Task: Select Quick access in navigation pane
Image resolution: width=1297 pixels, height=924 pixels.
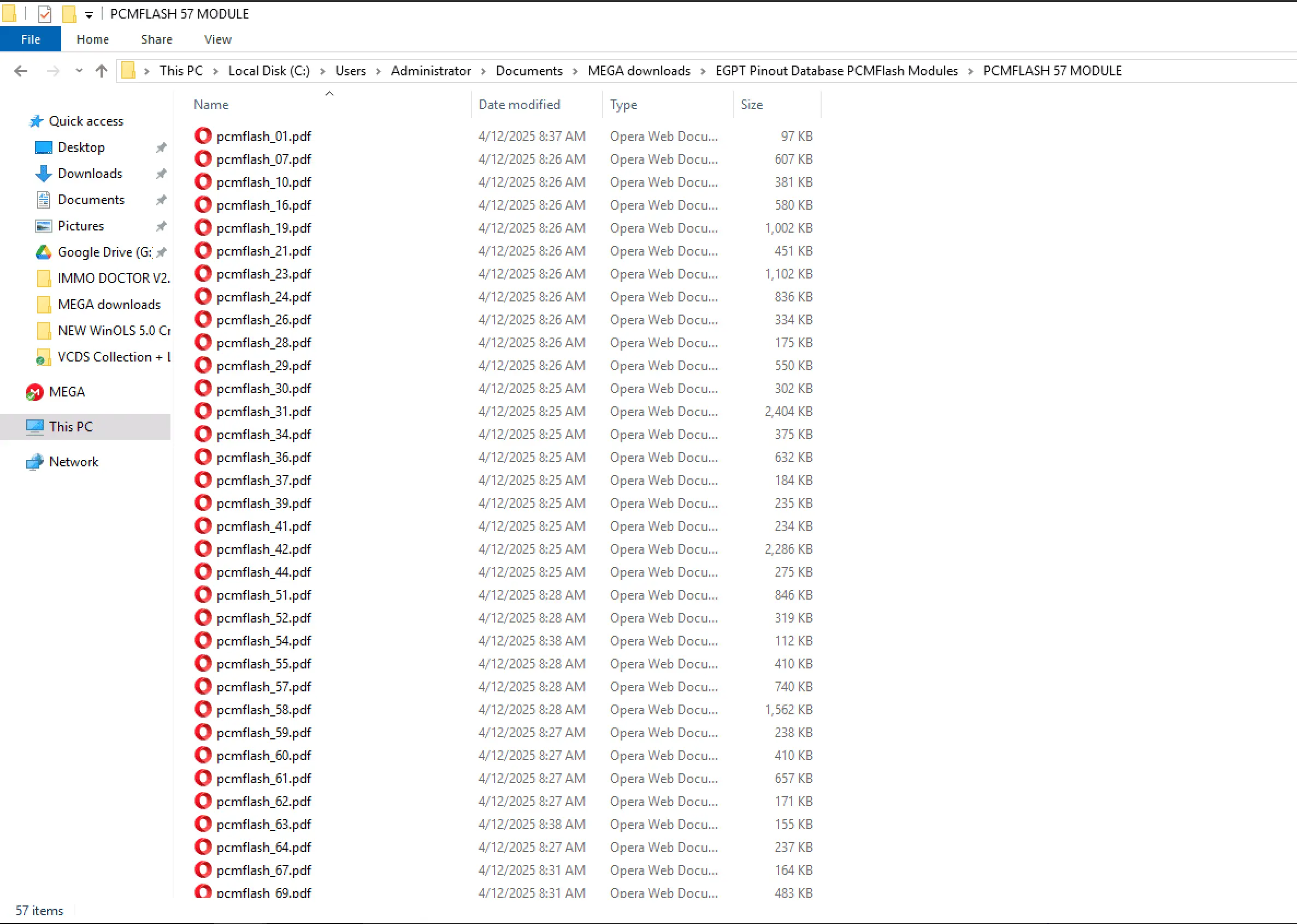Action: [x=86, y=121]
